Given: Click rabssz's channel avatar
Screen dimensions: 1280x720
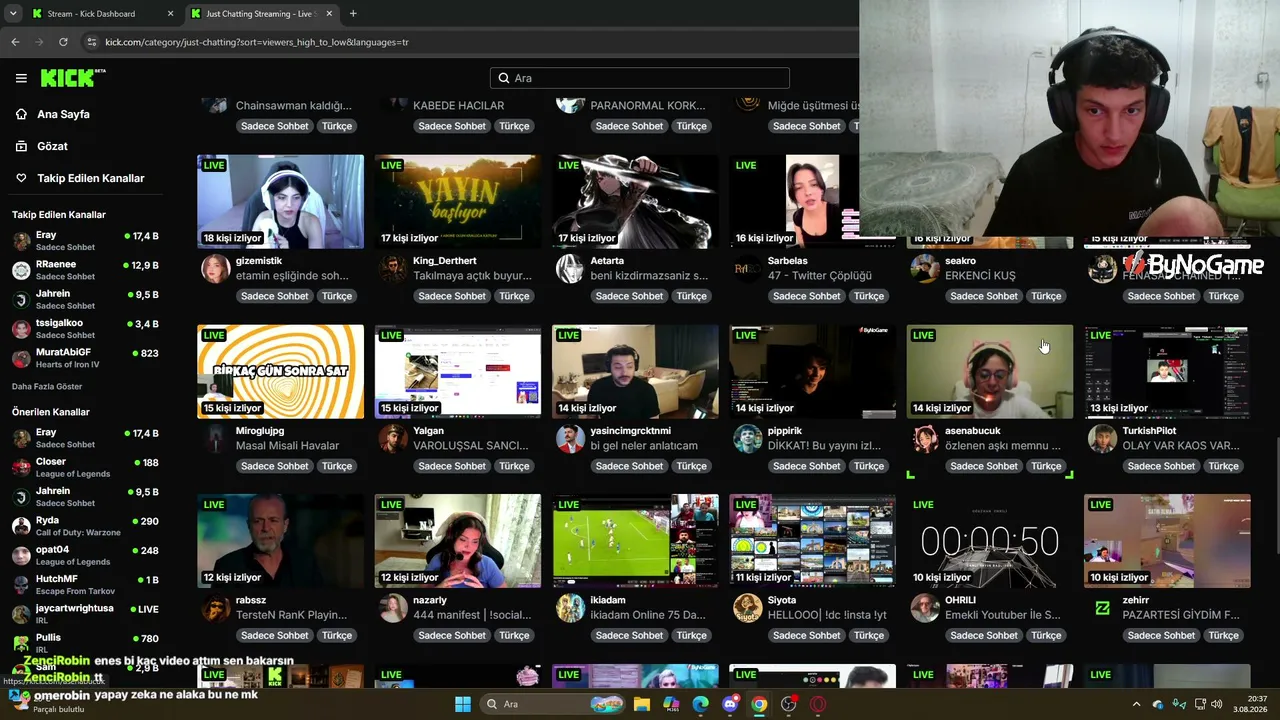Looking at the screenshot, I should pos(215,607).
